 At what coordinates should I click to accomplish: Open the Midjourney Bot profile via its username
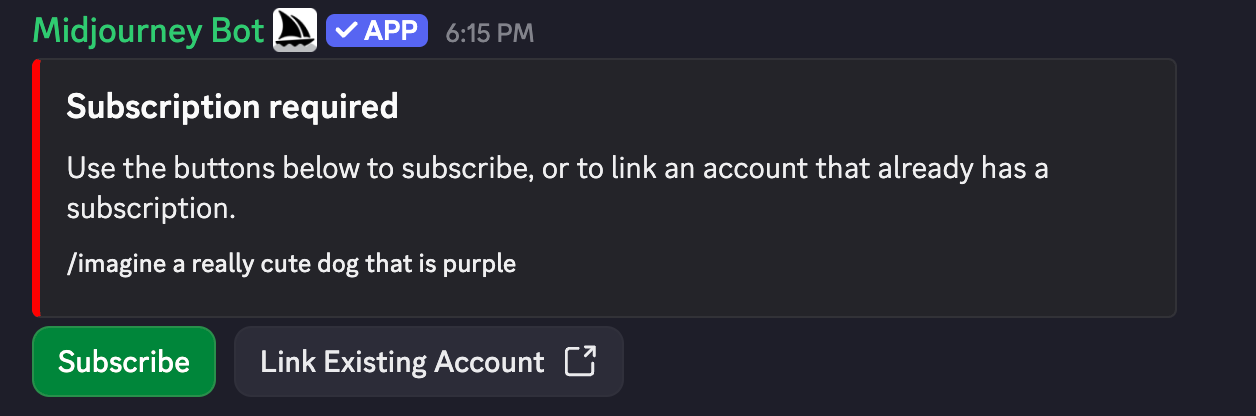point(148,31)
